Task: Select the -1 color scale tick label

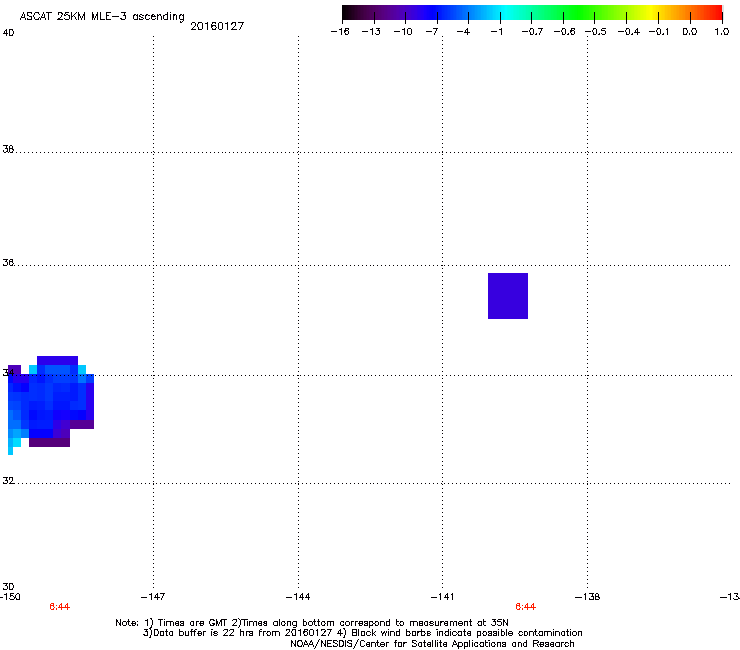Action: [x=496, y=32]
